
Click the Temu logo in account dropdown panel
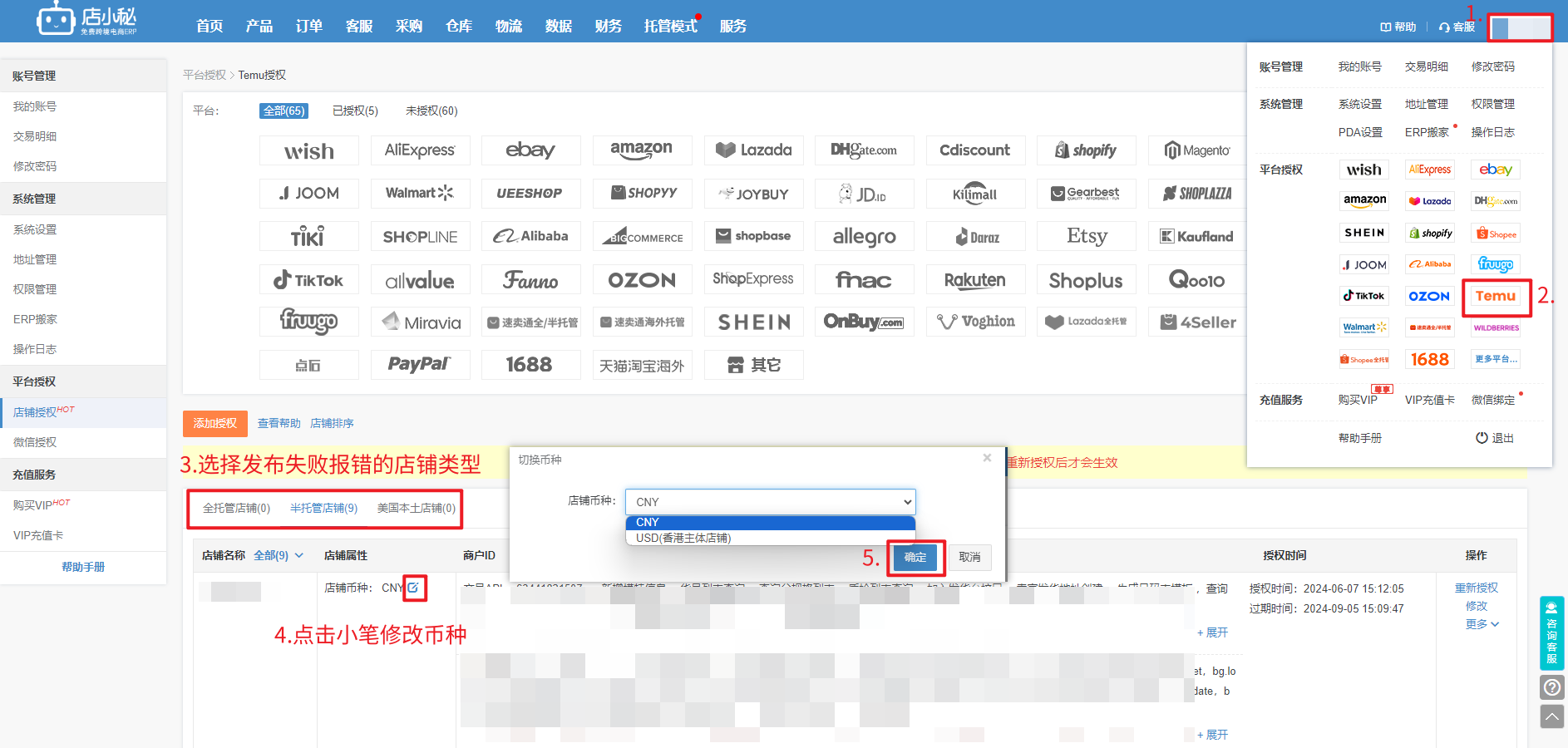point(1496,296)
